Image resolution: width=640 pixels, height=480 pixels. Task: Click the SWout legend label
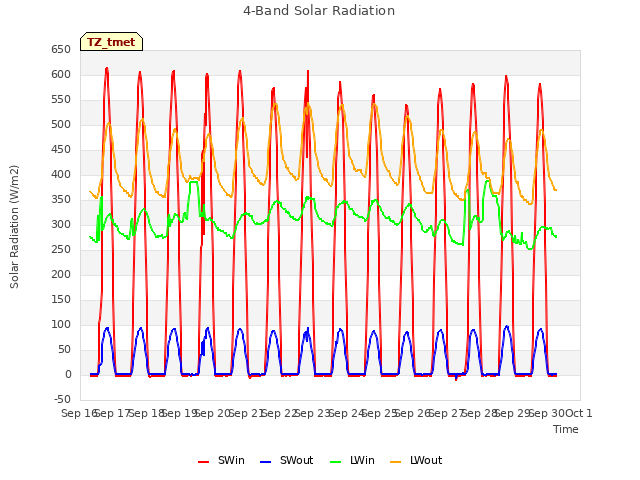296,460
